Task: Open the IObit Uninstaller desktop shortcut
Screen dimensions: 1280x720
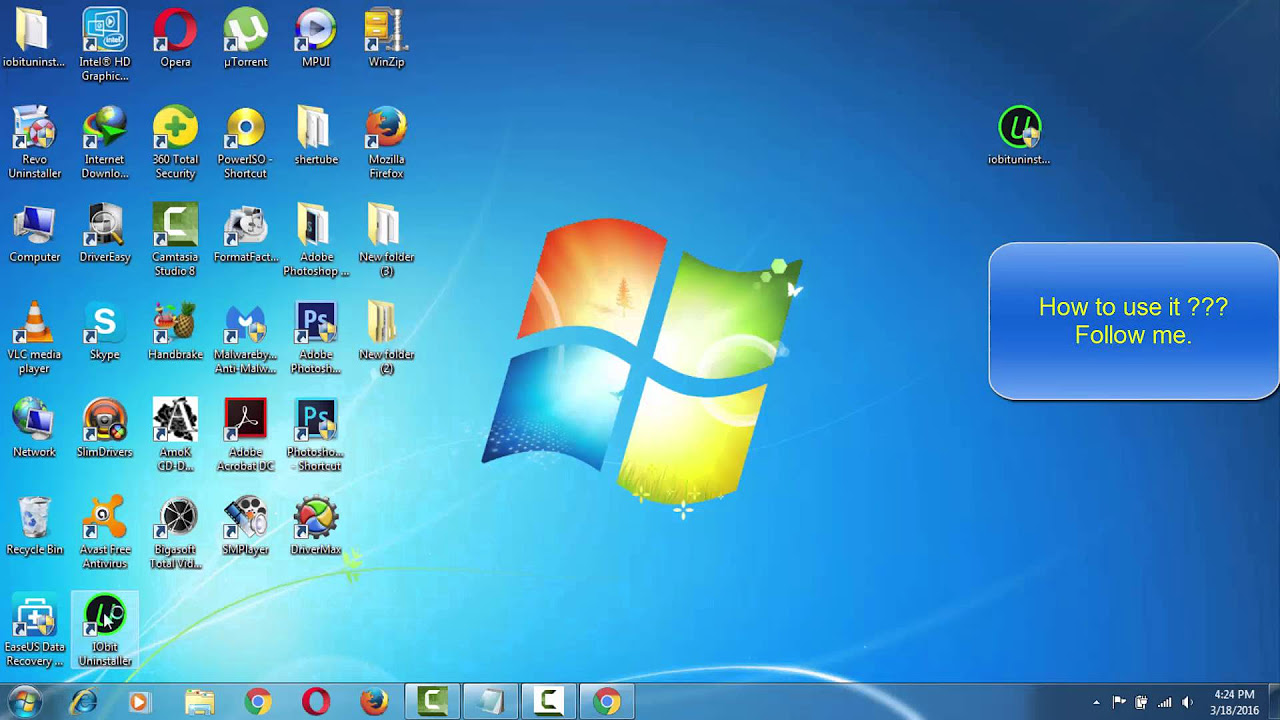Action: click(x=105, y=630)
